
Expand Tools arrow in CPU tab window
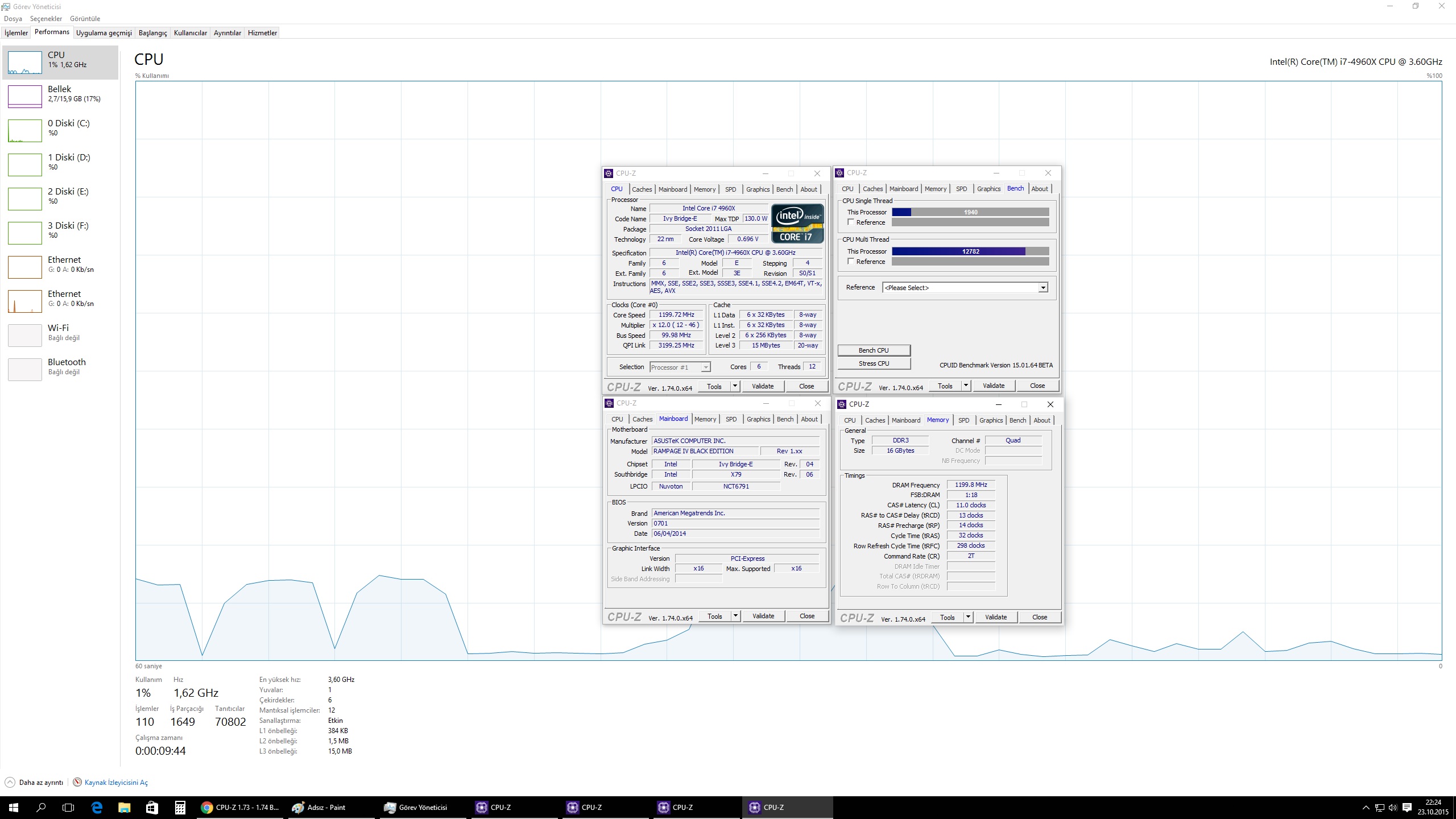coord(734,386)
